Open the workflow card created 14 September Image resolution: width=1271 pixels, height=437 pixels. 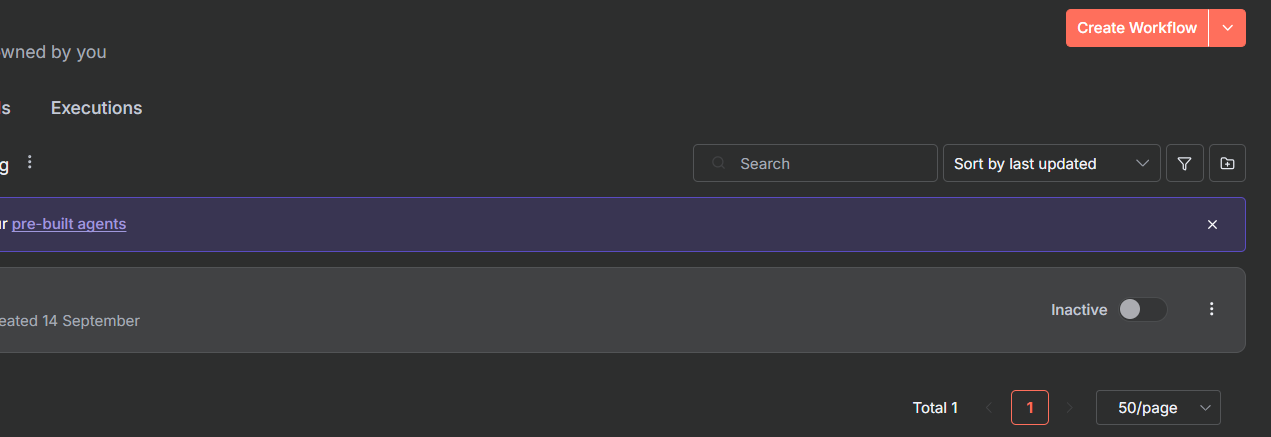[500, 310]
